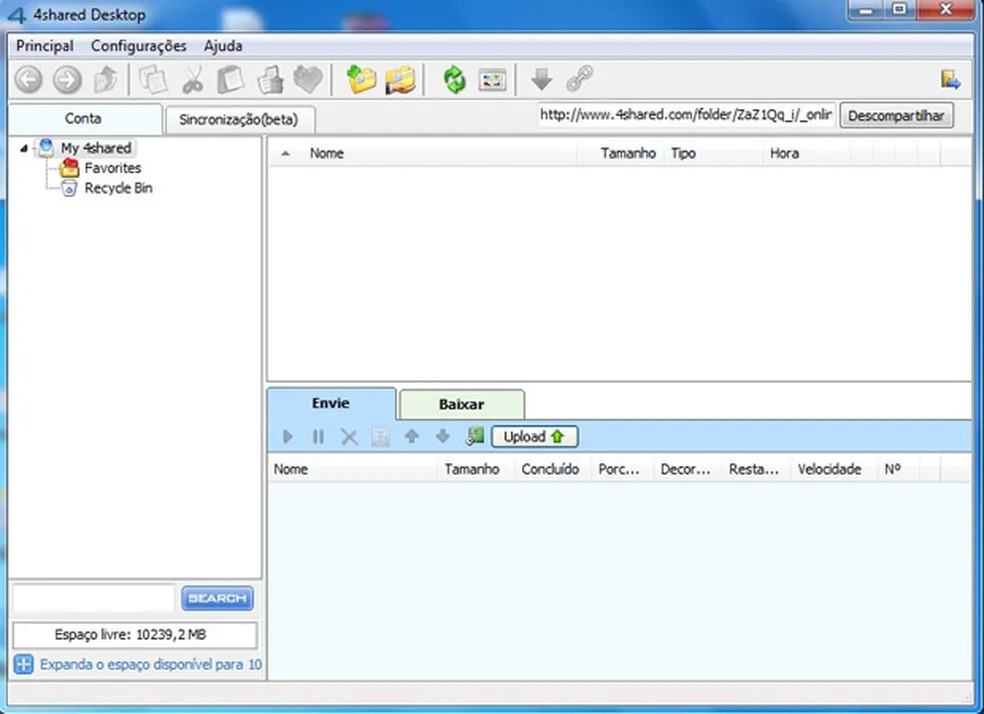
Task: Switch to the Baixar tab
Action: 461,405
